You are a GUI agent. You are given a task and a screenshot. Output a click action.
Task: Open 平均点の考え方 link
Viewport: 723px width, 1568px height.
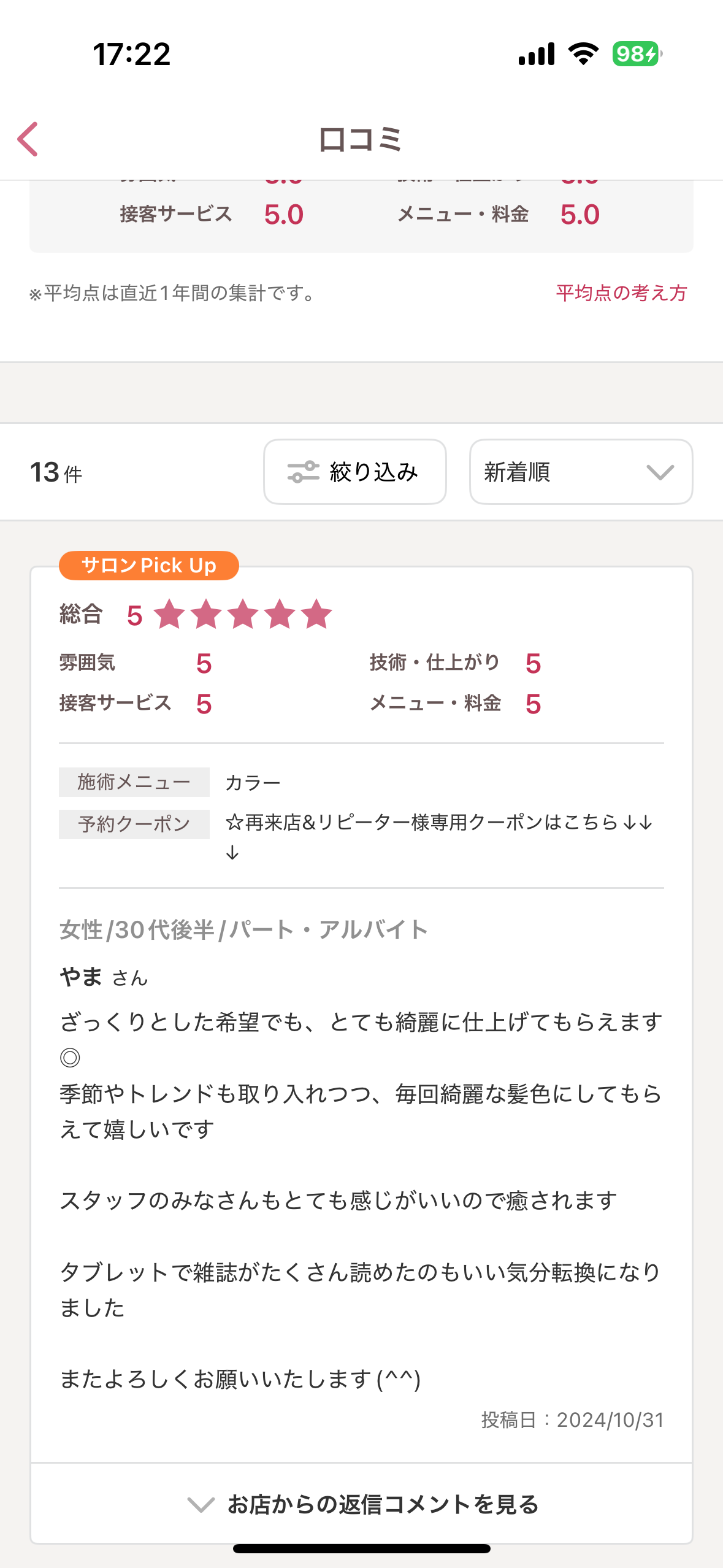pyautogui.click(x=621, y=293)
